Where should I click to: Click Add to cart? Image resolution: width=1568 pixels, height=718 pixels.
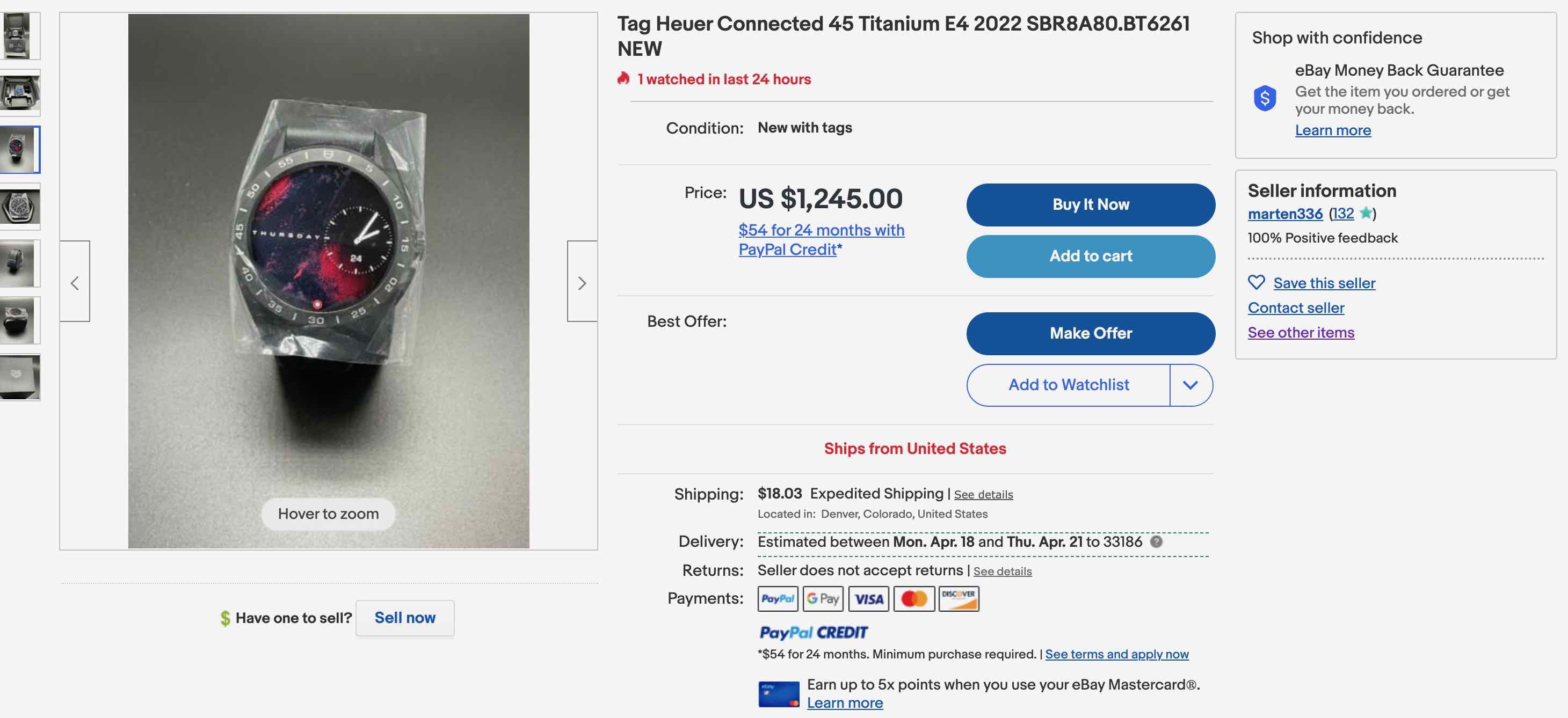[1090, 256]
